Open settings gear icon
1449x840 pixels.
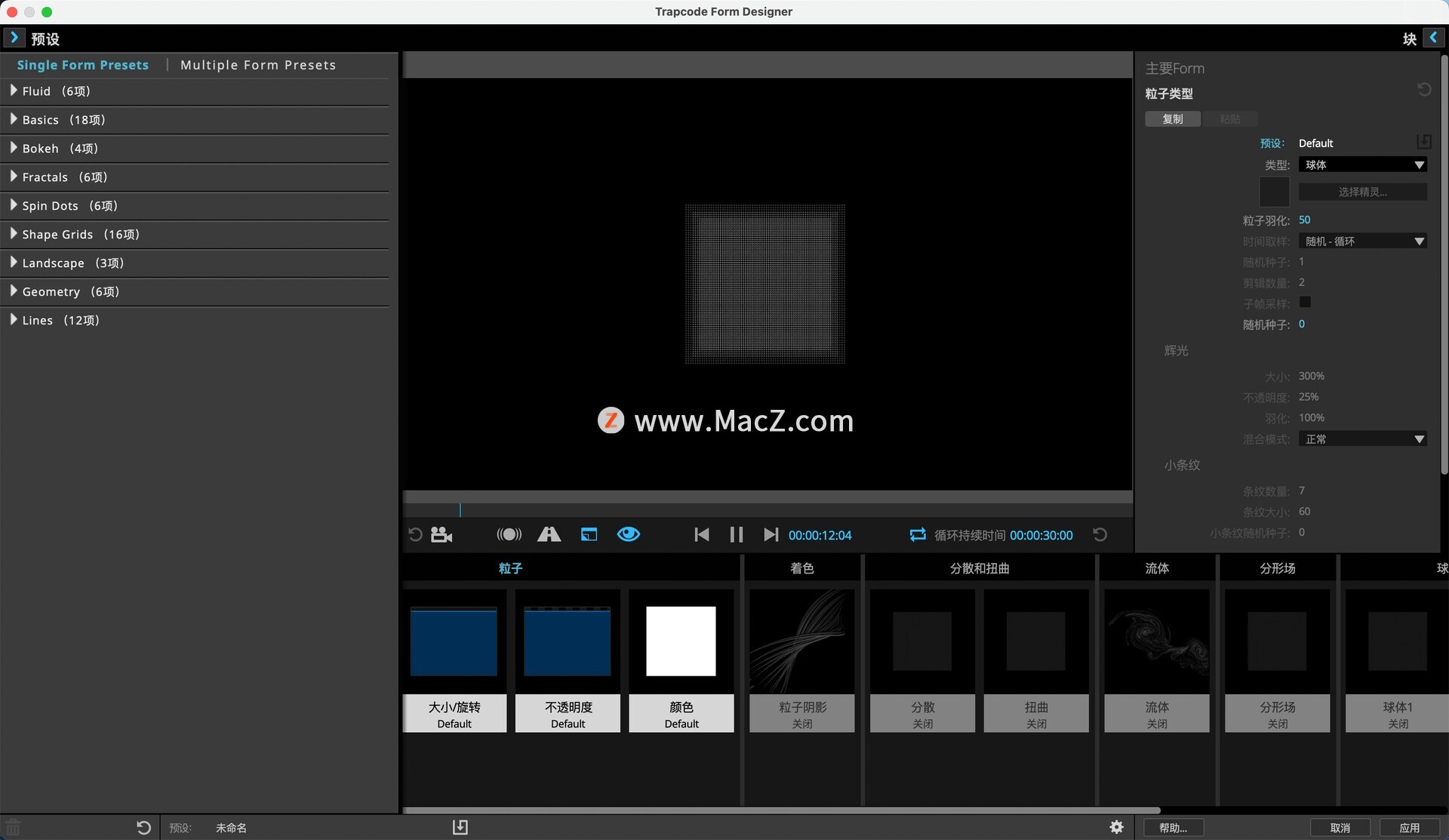click(1117, 827)
